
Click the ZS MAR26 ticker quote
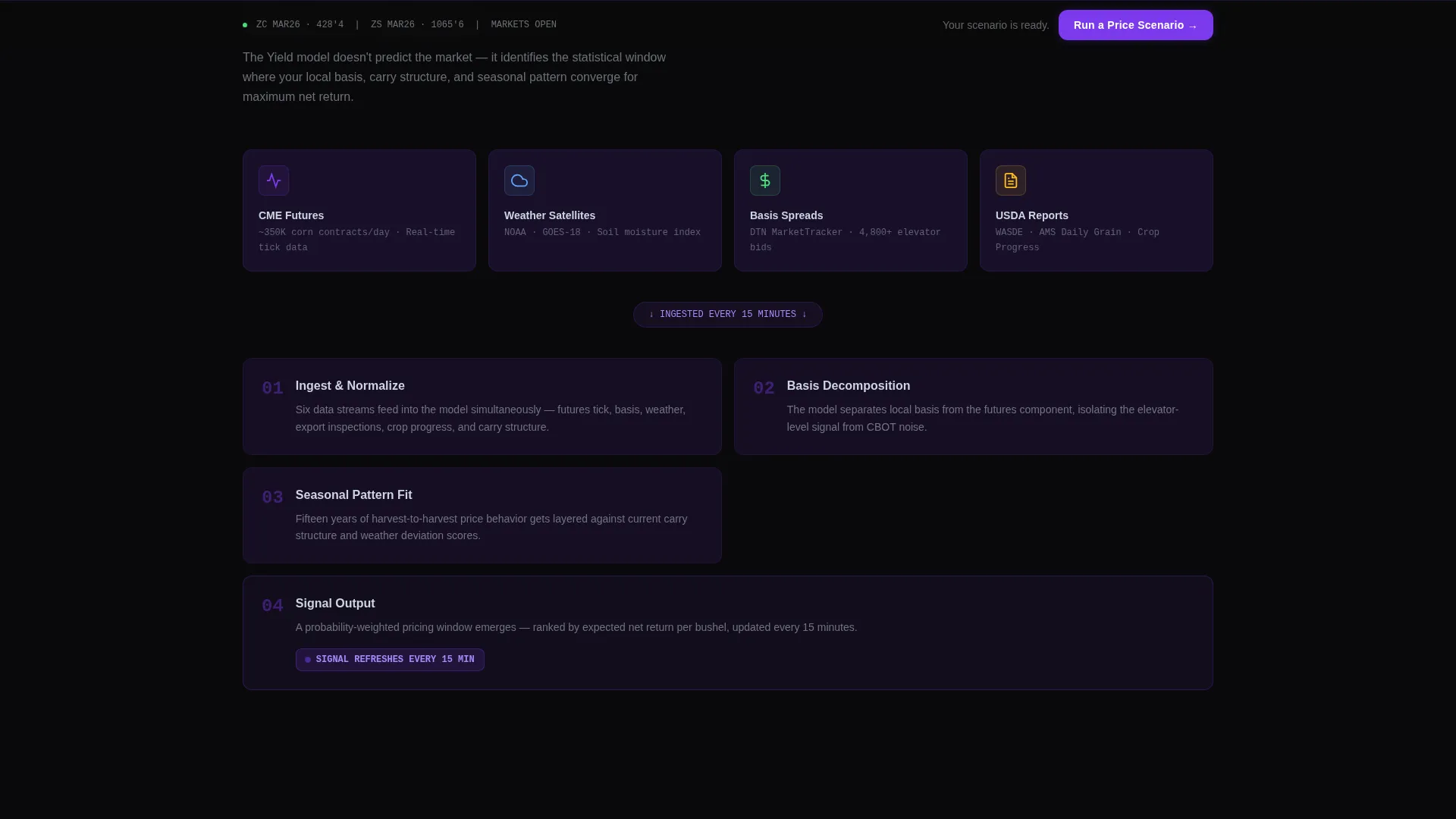pyautogui.click(x=417, y=25)
